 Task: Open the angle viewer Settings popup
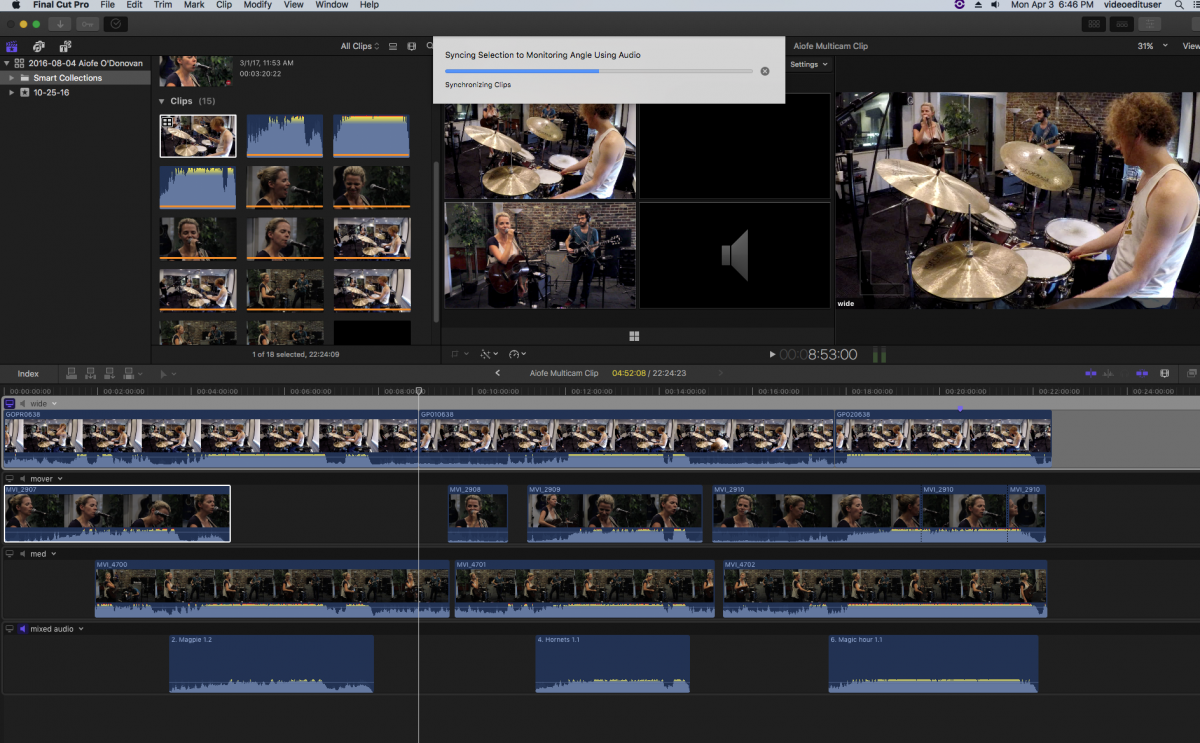pos(808,64)
